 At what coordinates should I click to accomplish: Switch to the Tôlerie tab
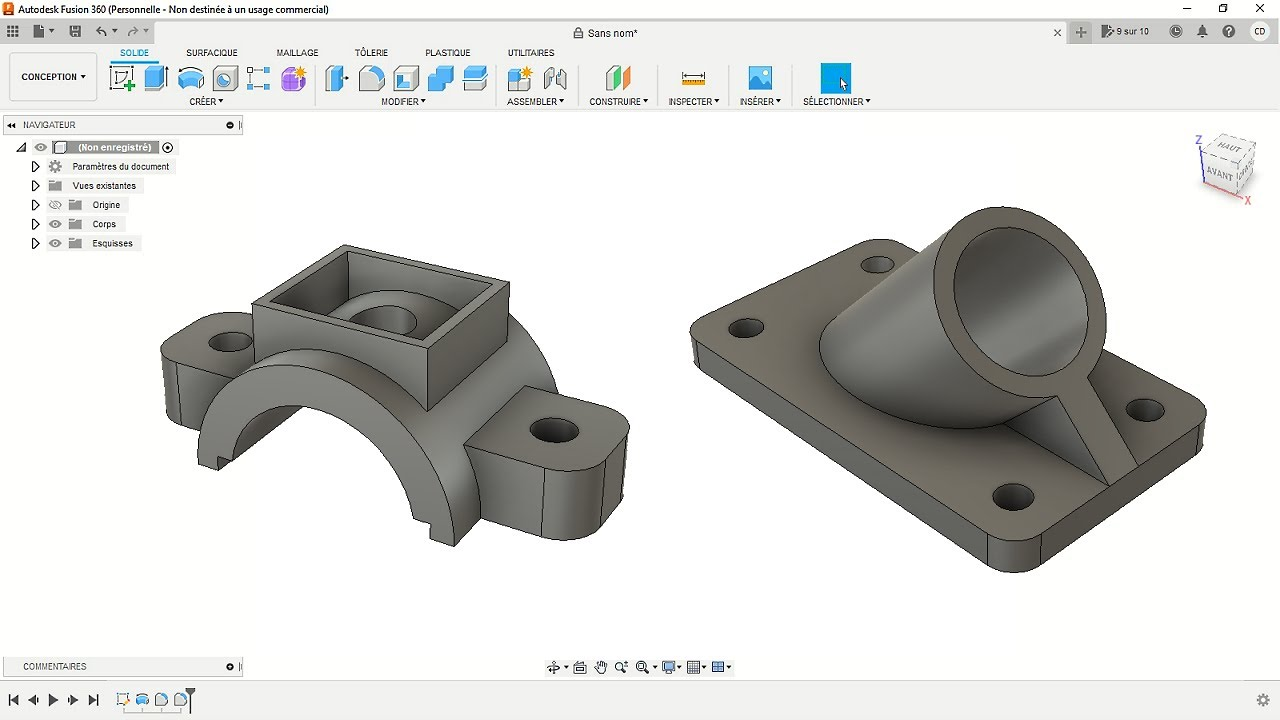[371, 52]
